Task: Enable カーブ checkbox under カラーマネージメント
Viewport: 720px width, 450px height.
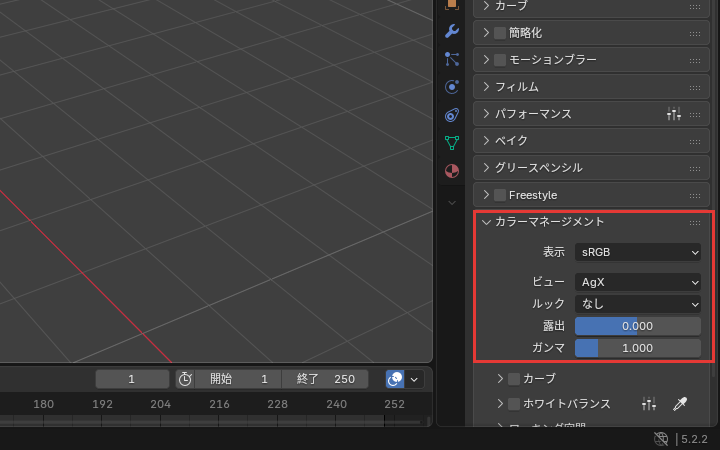Action: [514, 379]
